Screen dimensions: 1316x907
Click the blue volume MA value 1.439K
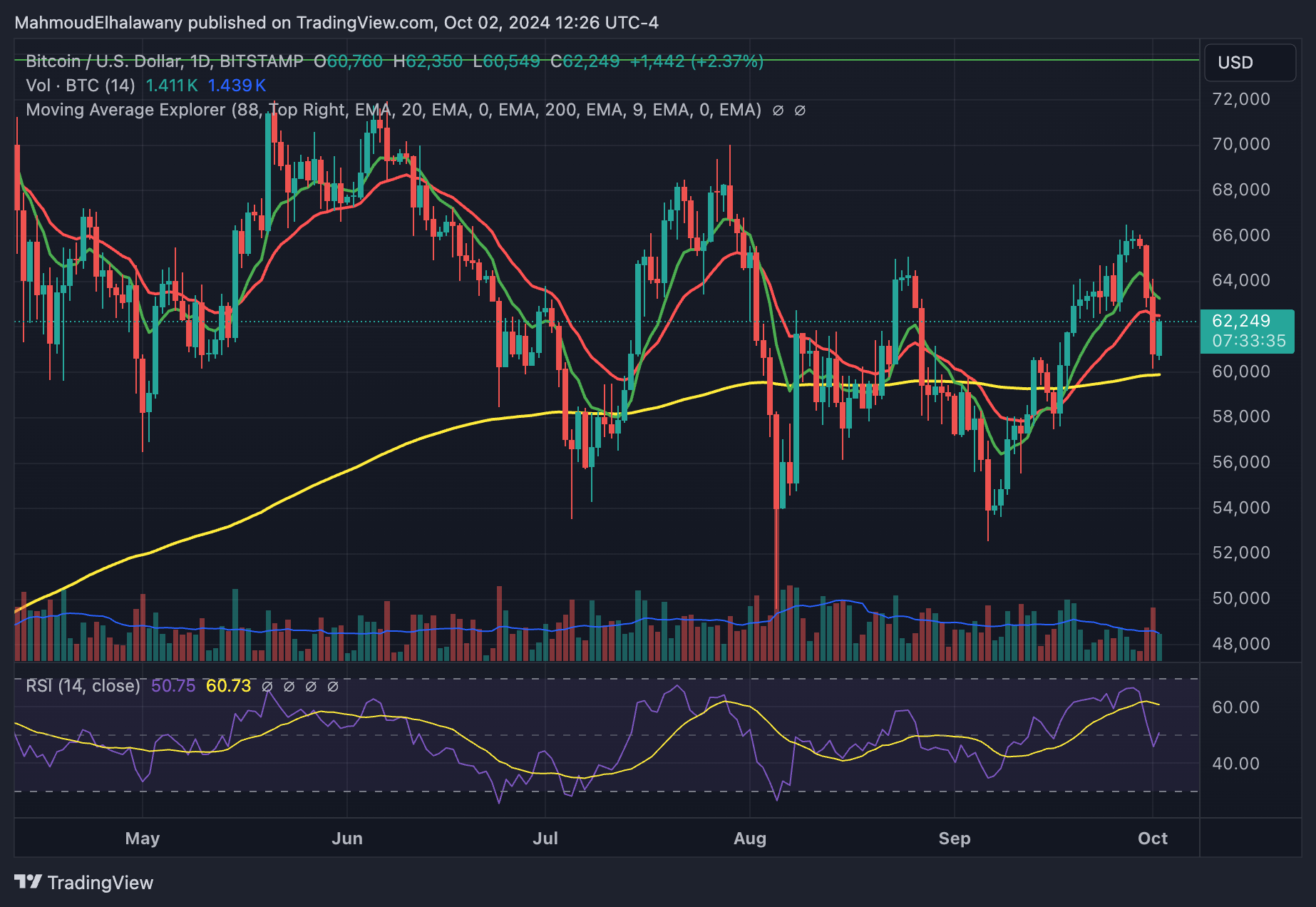click(x=237, y=86)
